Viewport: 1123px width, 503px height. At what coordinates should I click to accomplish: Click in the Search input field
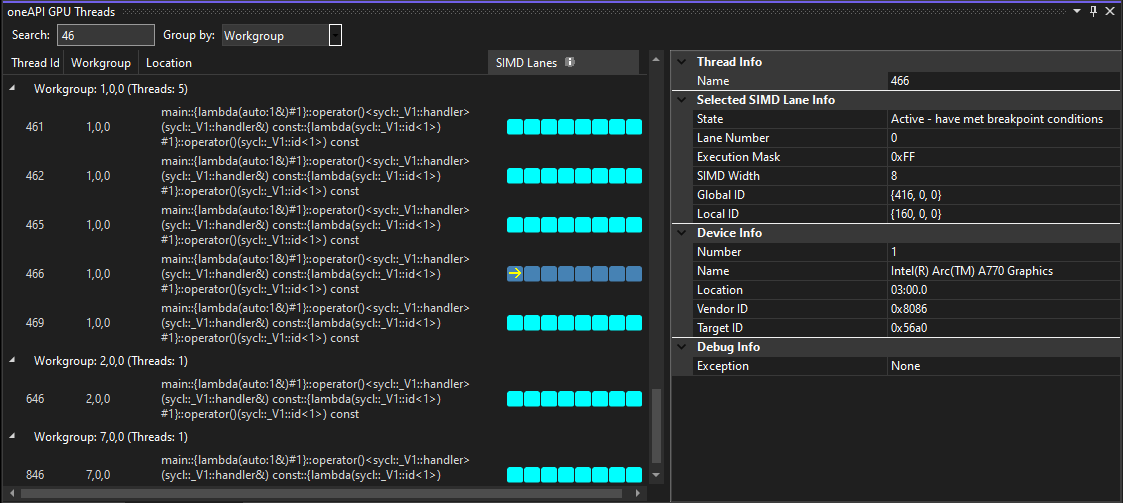coord(105,36)
